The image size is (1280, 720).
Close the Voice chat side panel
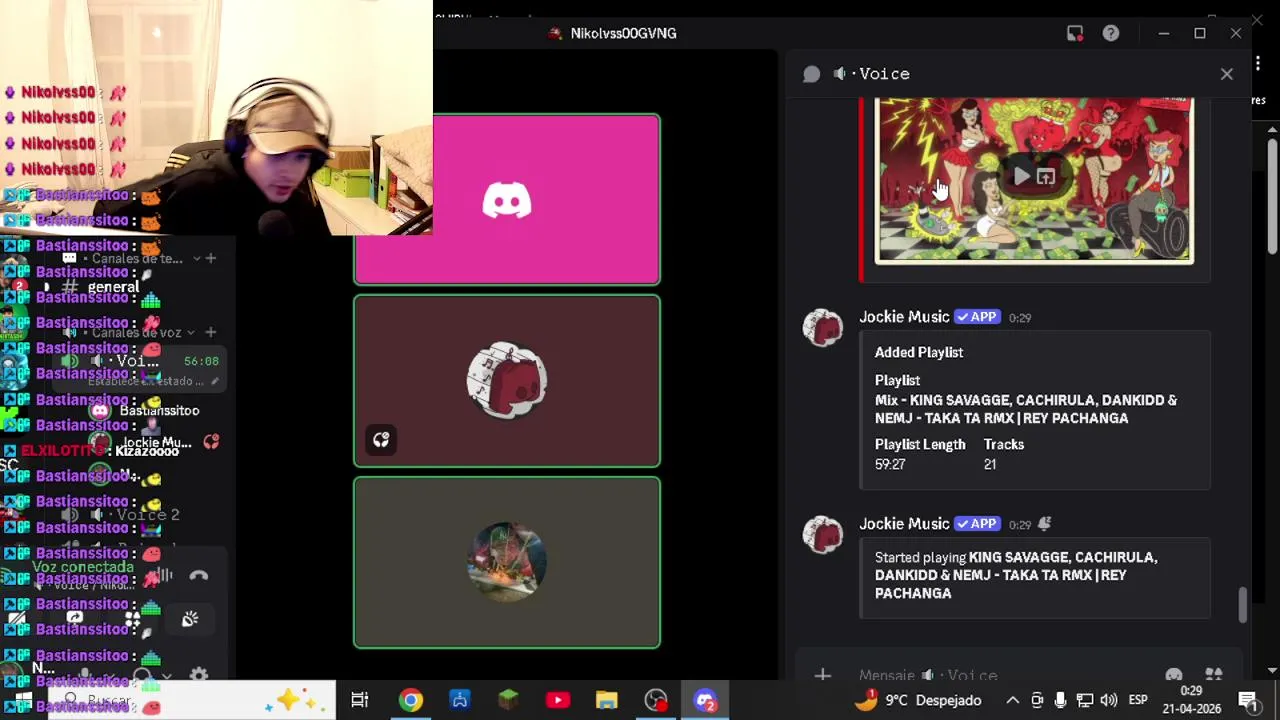point(1227,74)
